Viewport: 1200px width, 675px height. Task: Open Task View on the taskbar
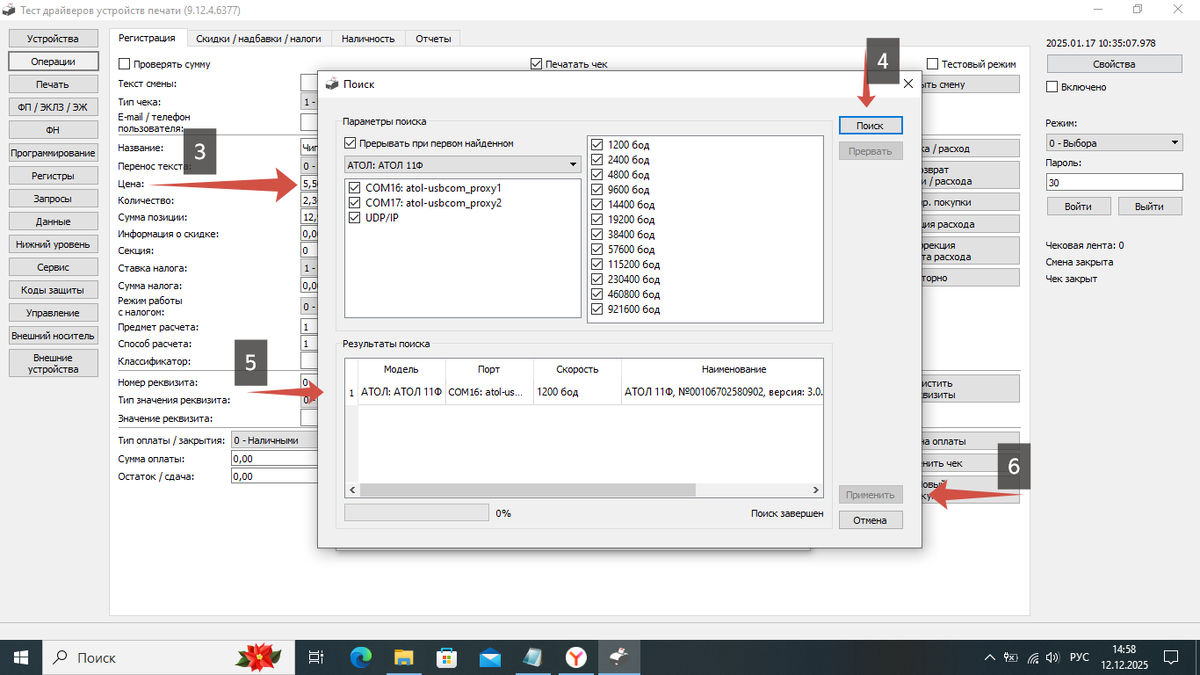(x=316, y=657)
